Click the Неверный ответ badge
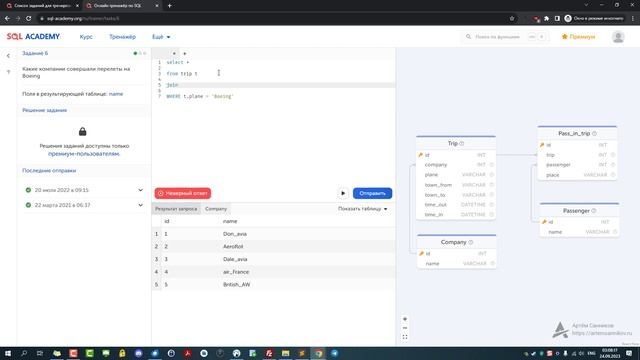The width and height of the screenshot is (640, 360). 182,193
